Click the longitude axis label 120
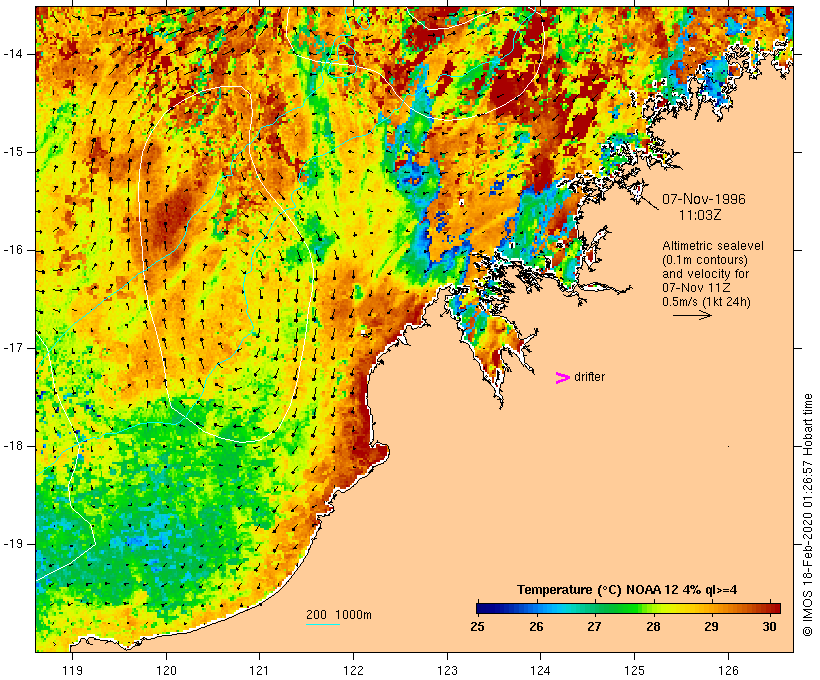The image size is (820, 680). point(166,670)
